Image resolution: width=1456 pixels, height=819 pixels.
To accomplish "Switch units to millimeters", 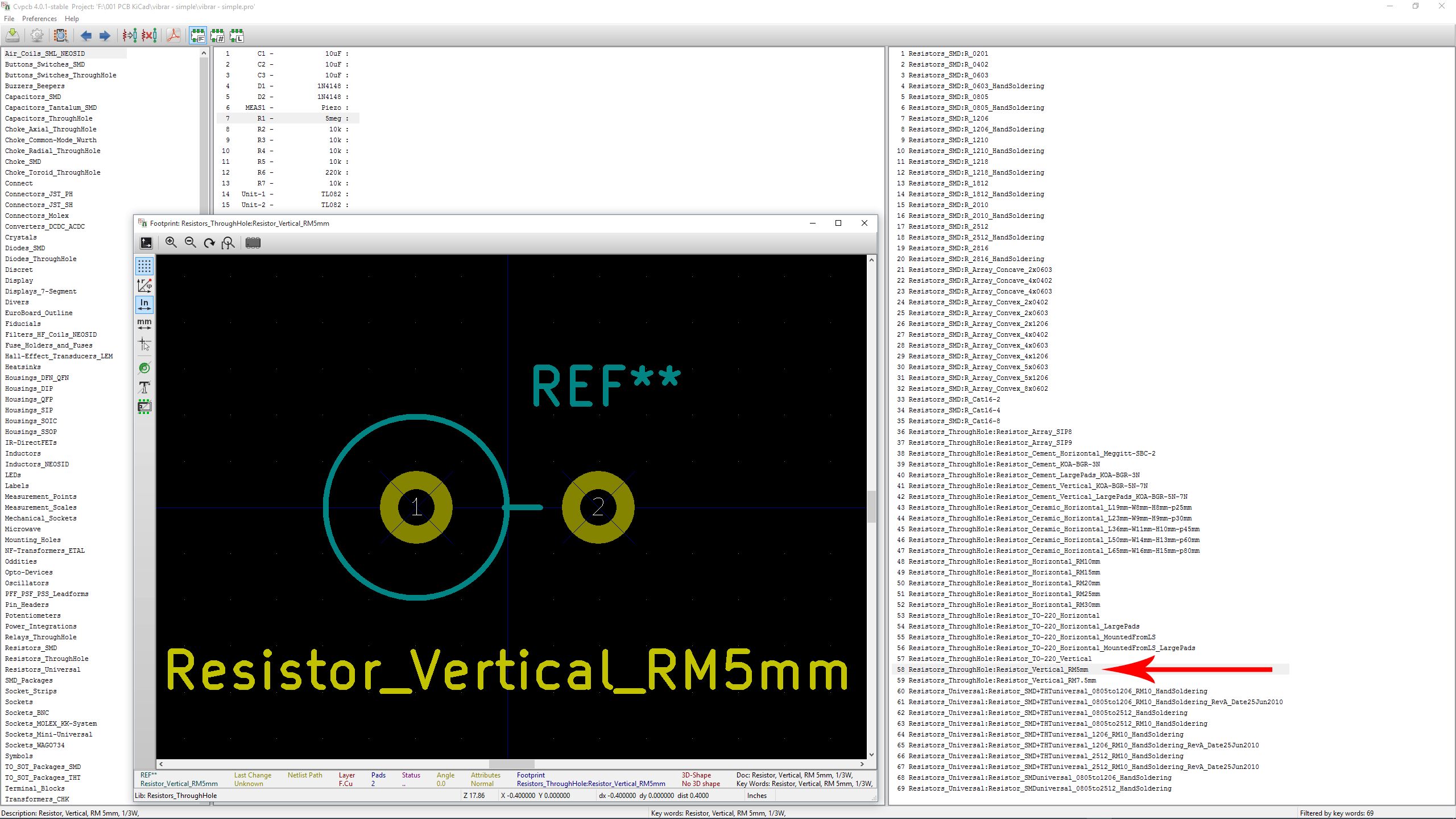I will pos(144,324).
